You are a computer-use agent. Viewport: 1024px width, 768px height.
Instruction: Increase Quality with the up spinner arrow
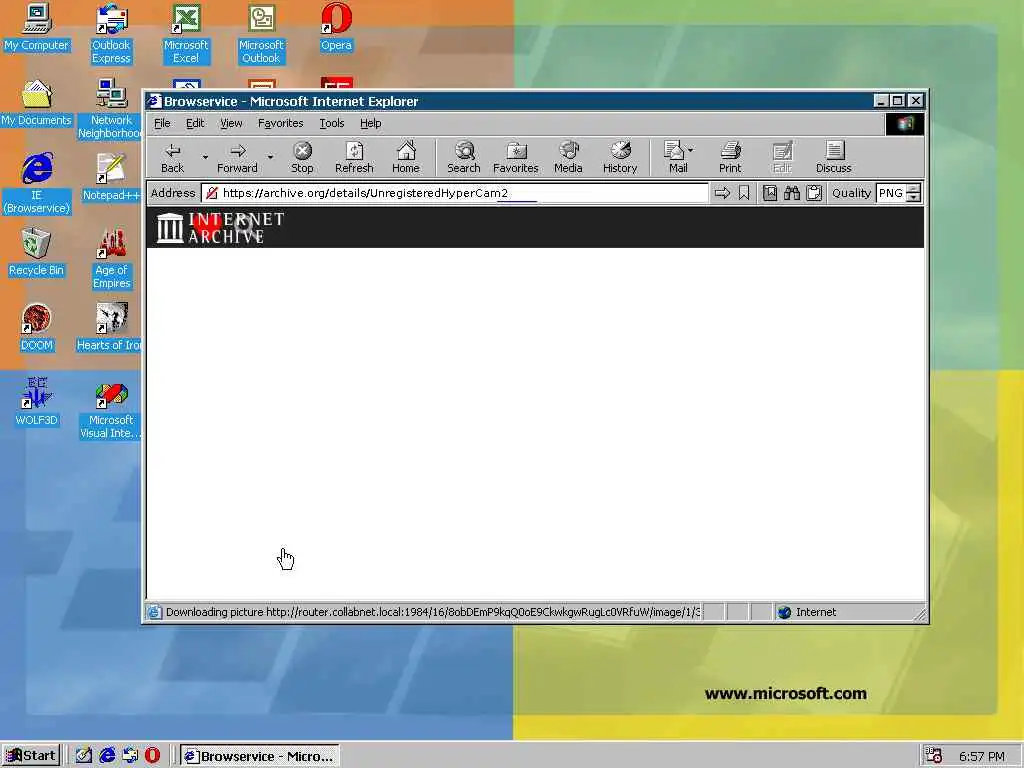(914, 189)
